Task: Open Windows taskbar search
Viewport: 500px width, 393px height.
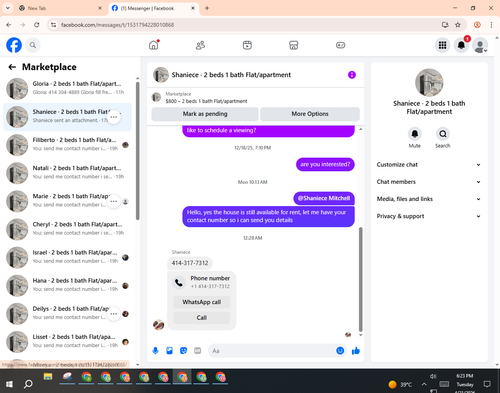Action: pyautogui.click(x=28, y=384)
